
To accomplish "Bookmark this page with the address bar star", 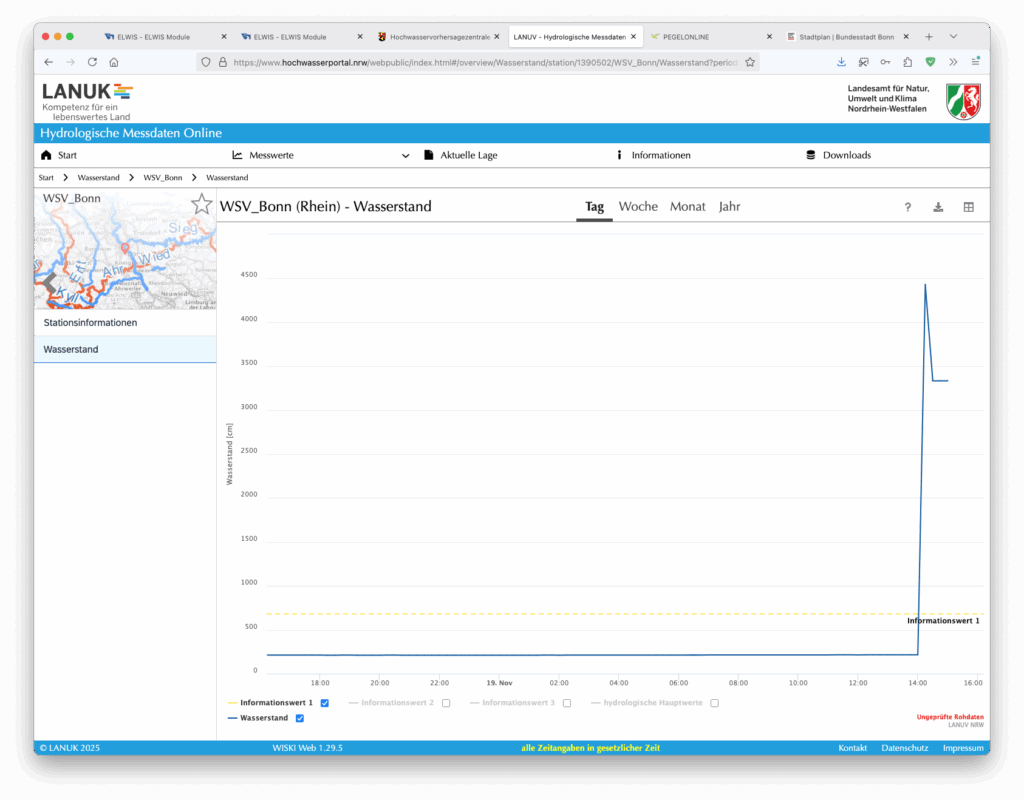I will pos(750,62).
